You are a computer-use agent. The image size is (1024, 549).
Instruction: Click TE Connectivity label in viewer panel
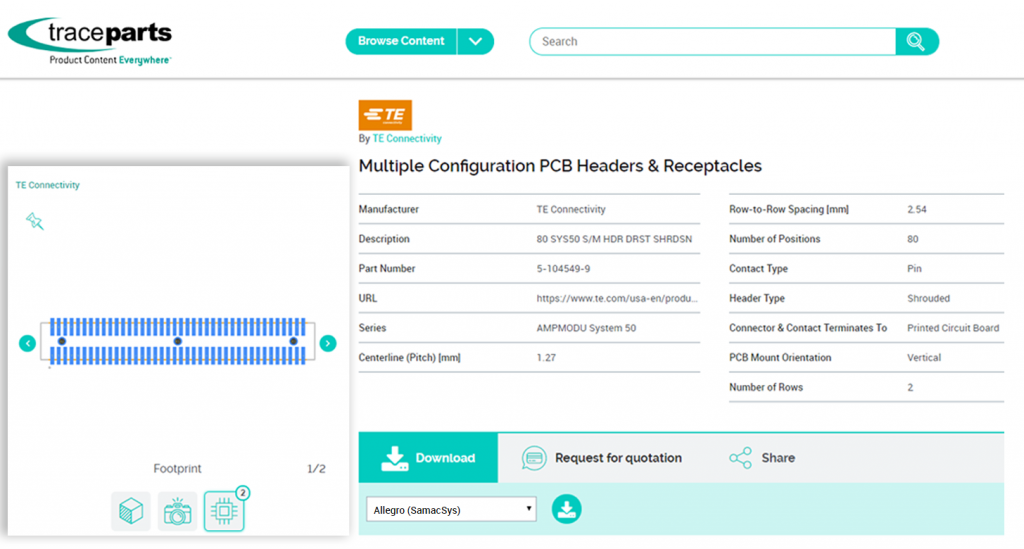[x=48, y=185]
